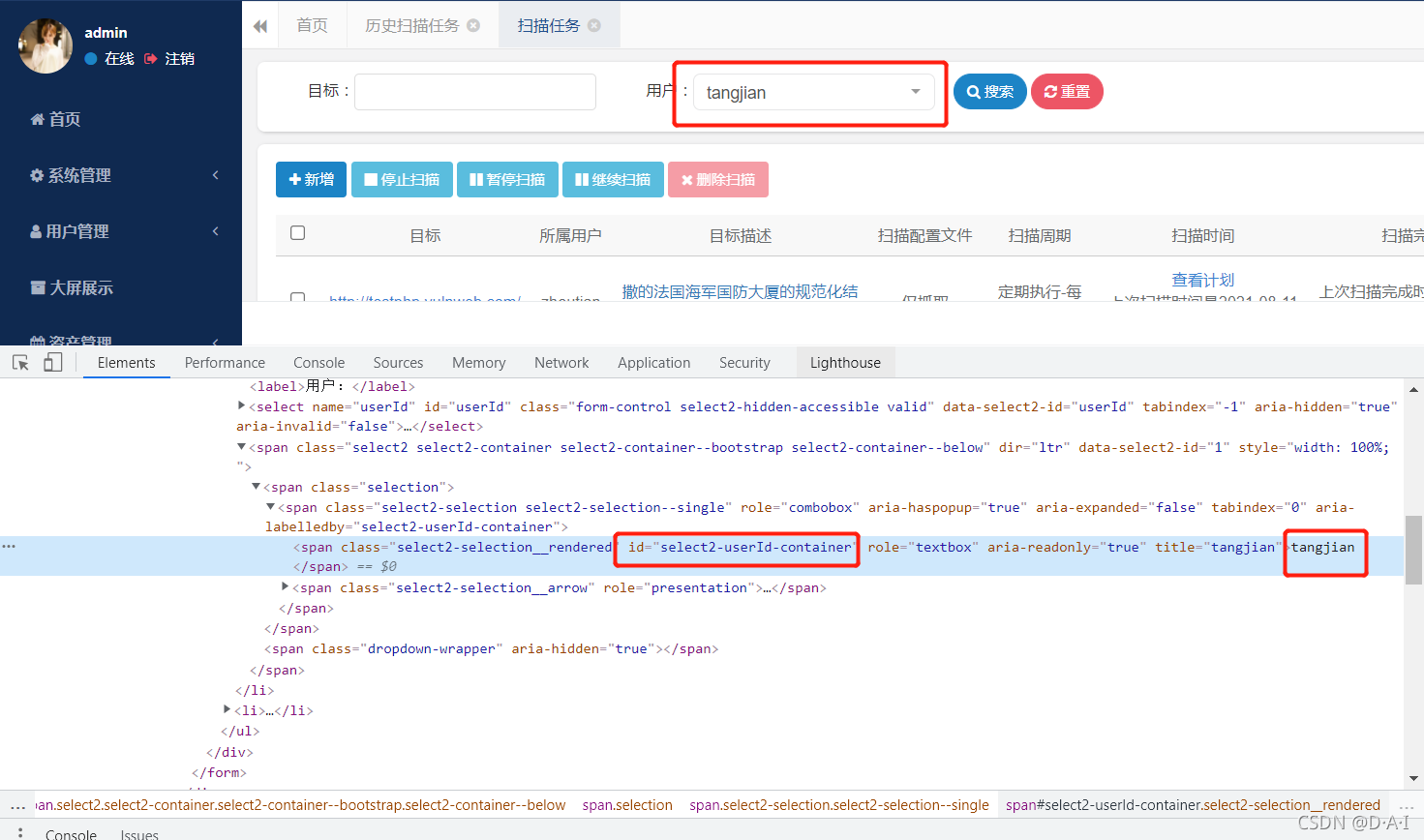Image resolution: width=1424 pixels, height=840 pixels.
Task: Click breadcrumb right overflow ellipsis
Action: pyautogui.click(x=1407, y=805)
